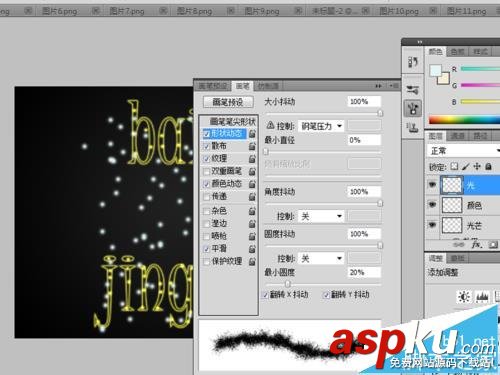The height and width of the screenshot is (375, 500).
Task: Click the 大小抖动 100% input field
Action: click(364, 101)
